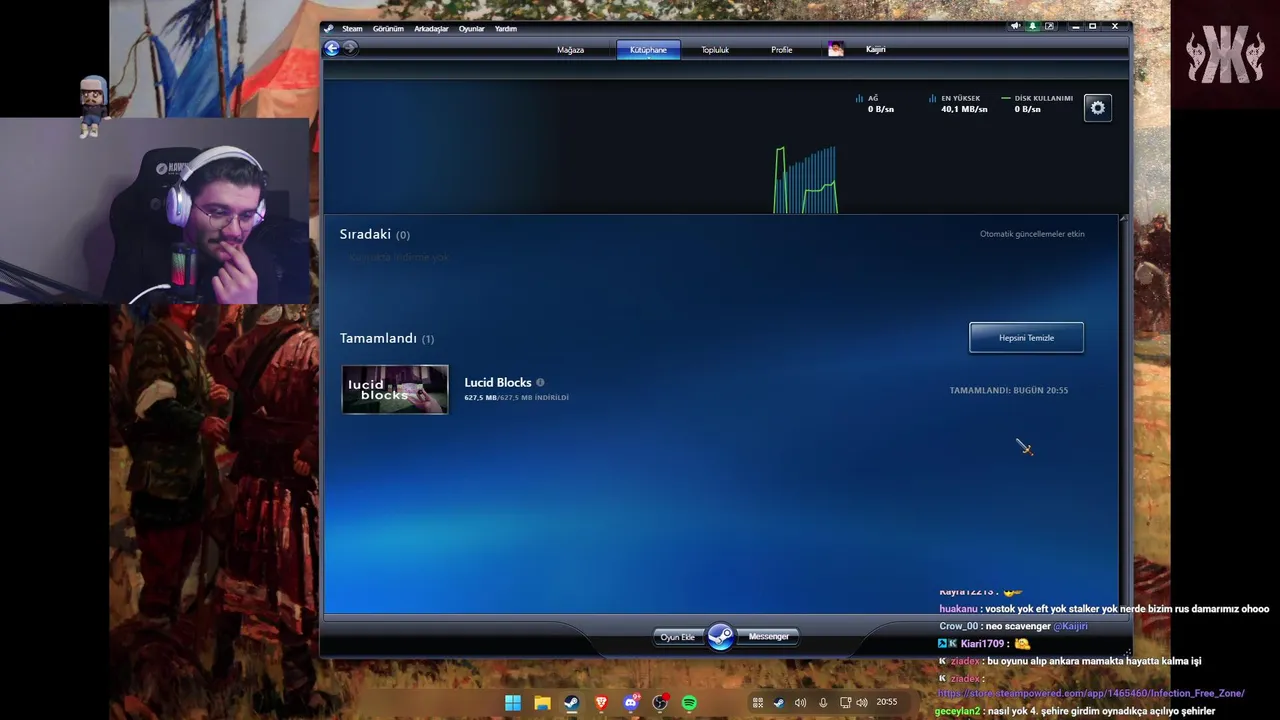Click the @Kaijiri mention in chat
1280x720 pixels.
point(1070,626)
